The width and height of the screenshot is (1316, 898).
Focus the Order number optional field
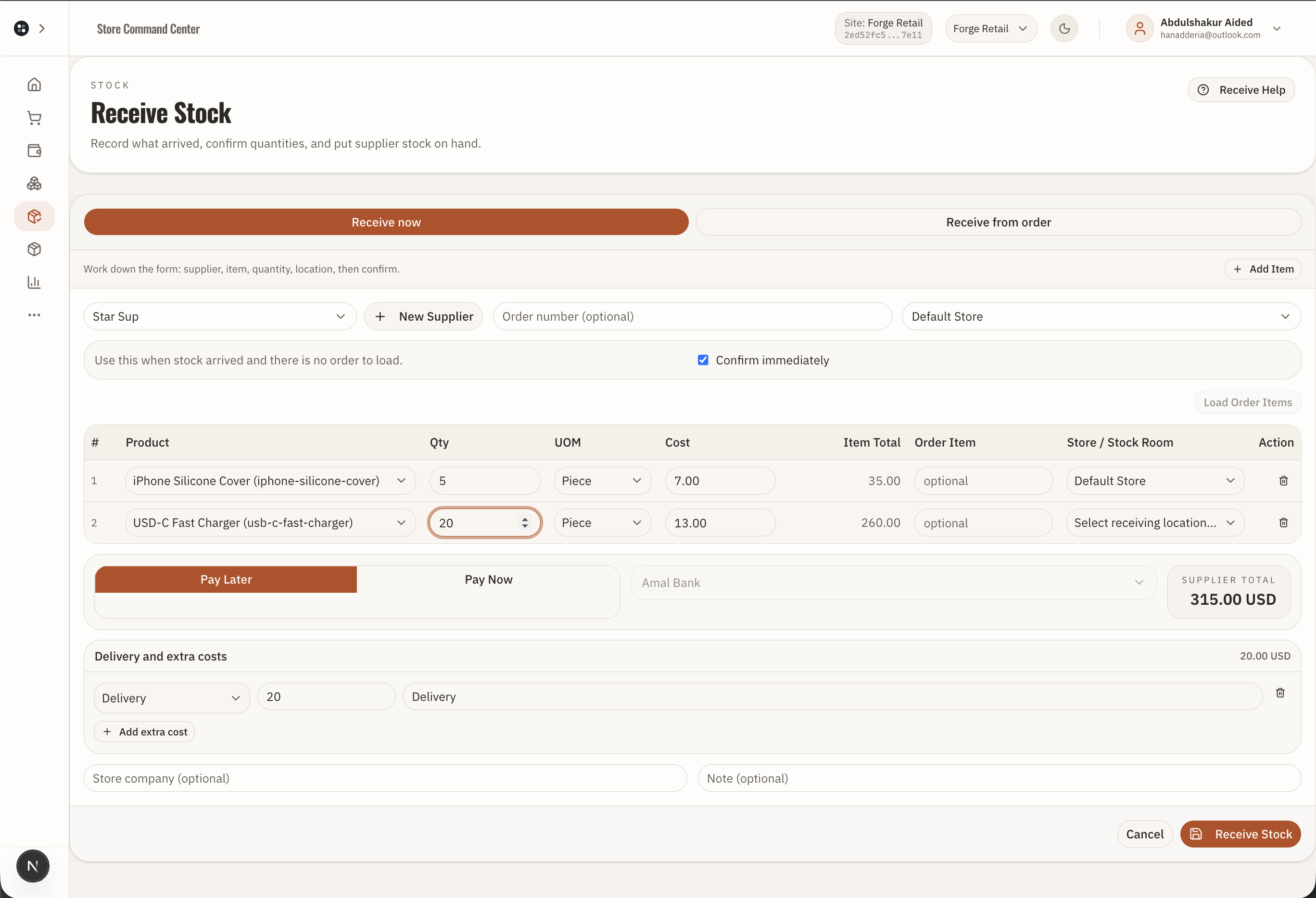(x=692, y=316)
